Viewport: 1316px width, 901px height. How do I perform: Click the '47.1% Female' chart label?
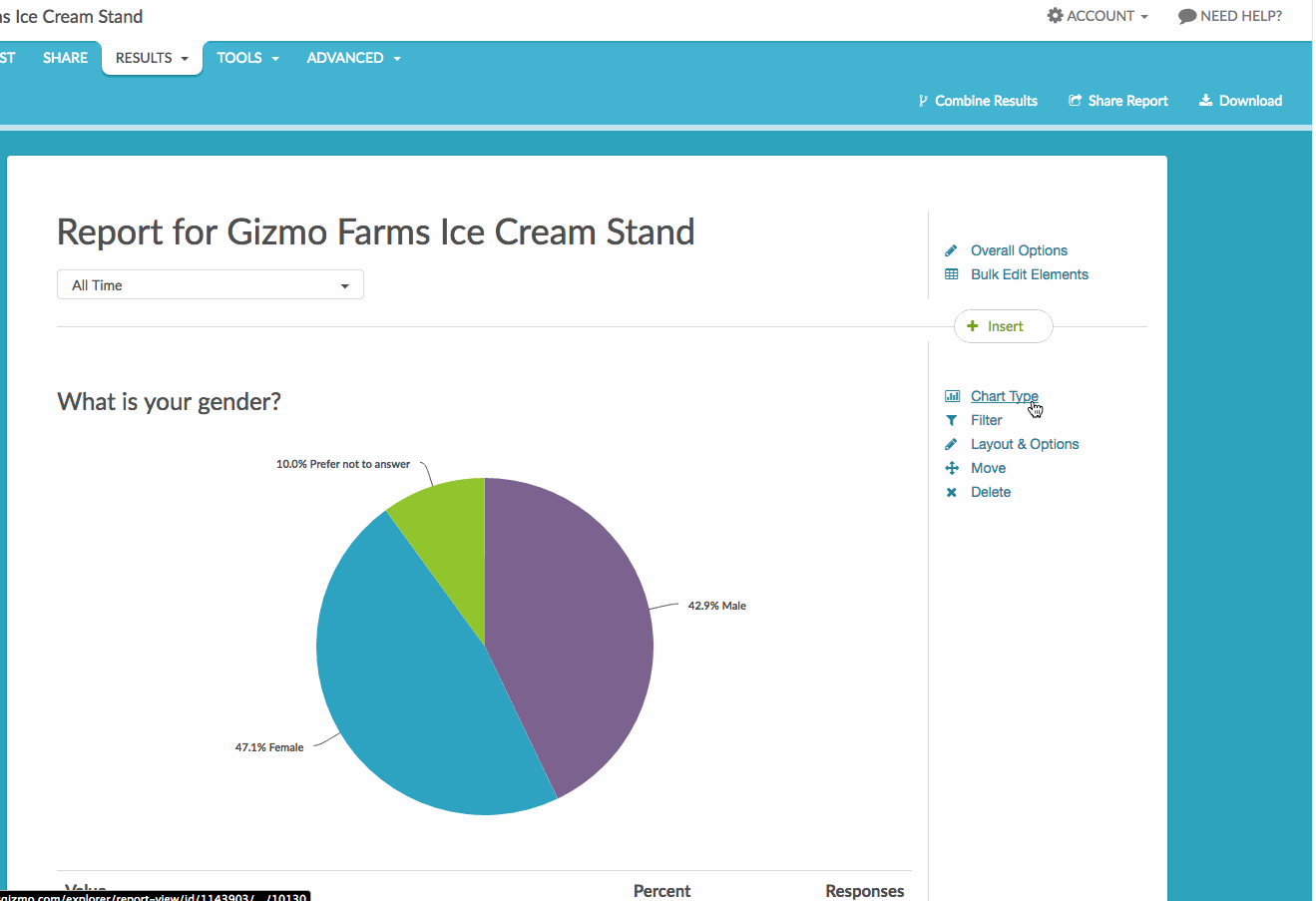269,747
